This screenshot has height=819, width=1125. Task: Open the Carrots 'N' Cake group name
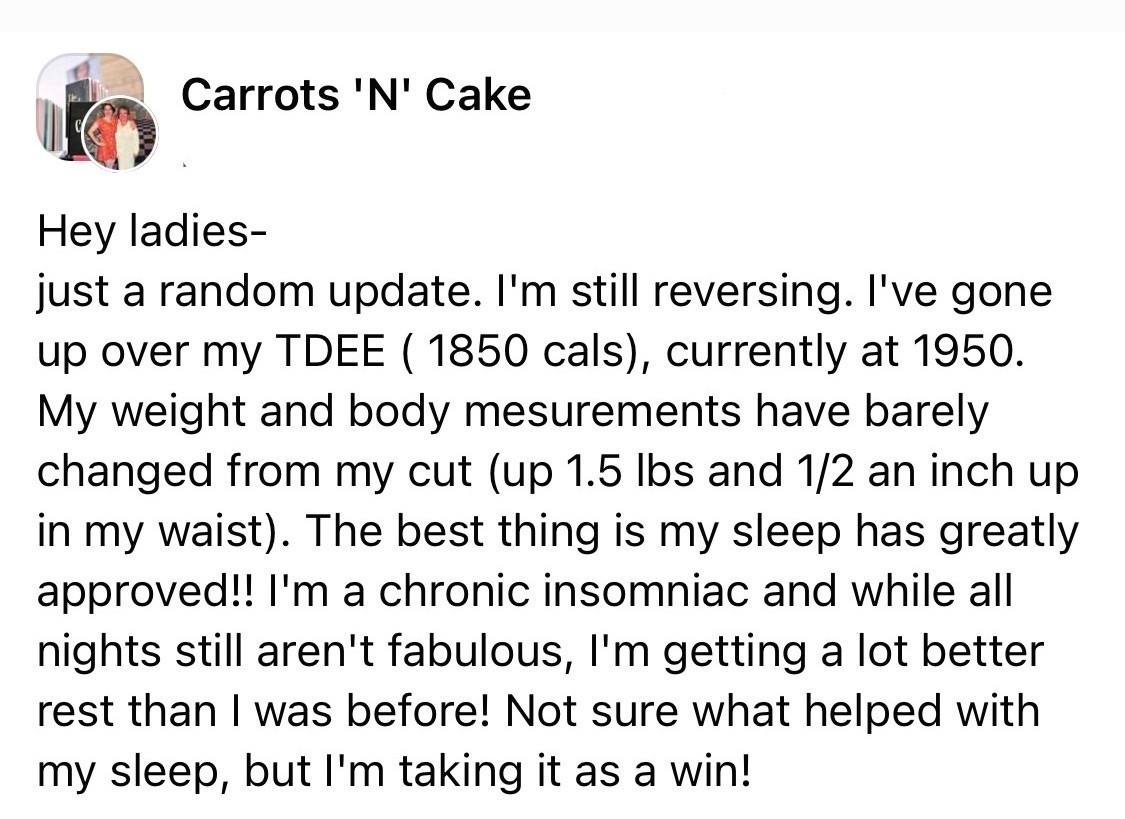point(356,95)
